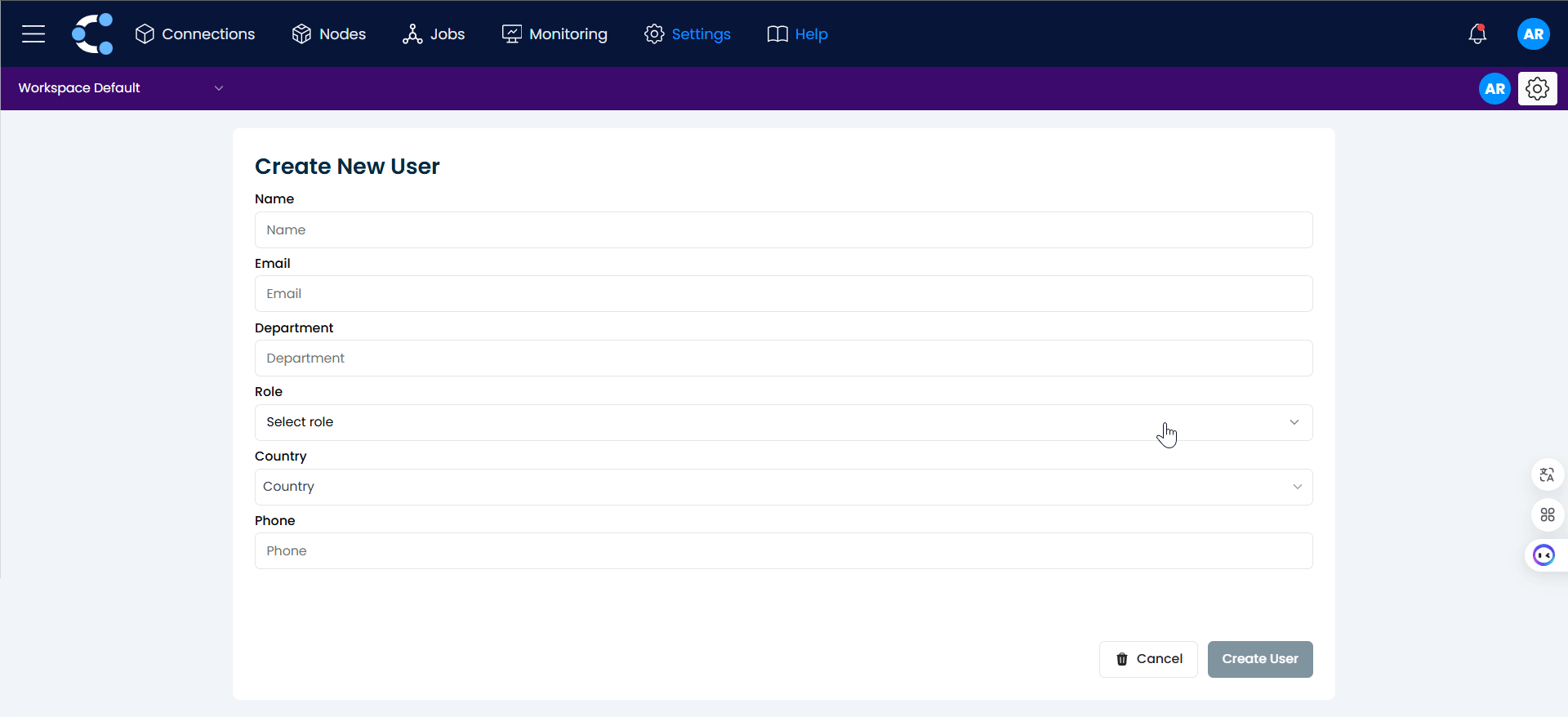1568x717 pixels.
Task: Click the AR avatar in workspace bar
Action: 1494,88
